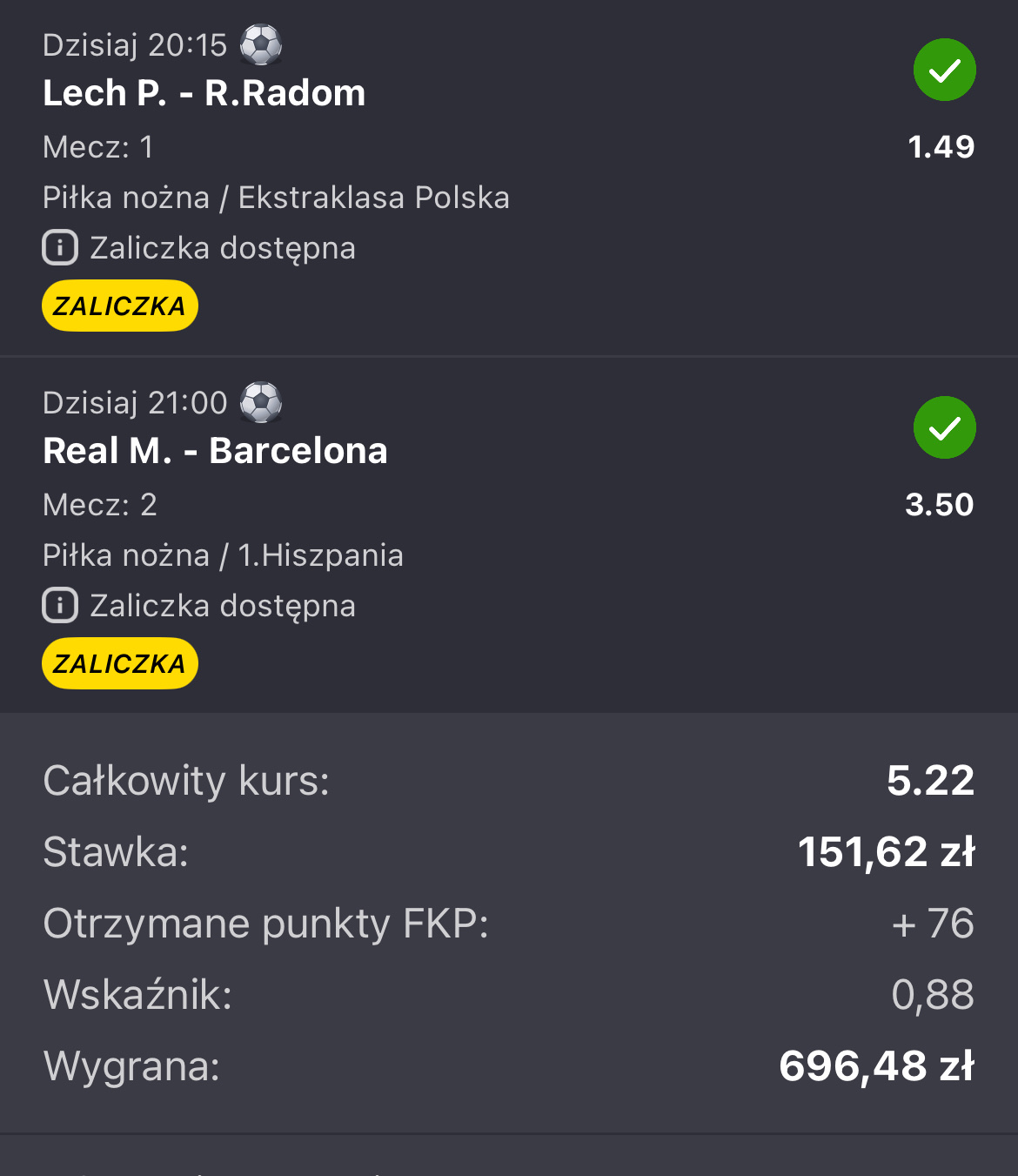The height and width of the screenshot is (1176, 1018).
Task: Select the 1.49 odds value
Action: coord(941,147)
